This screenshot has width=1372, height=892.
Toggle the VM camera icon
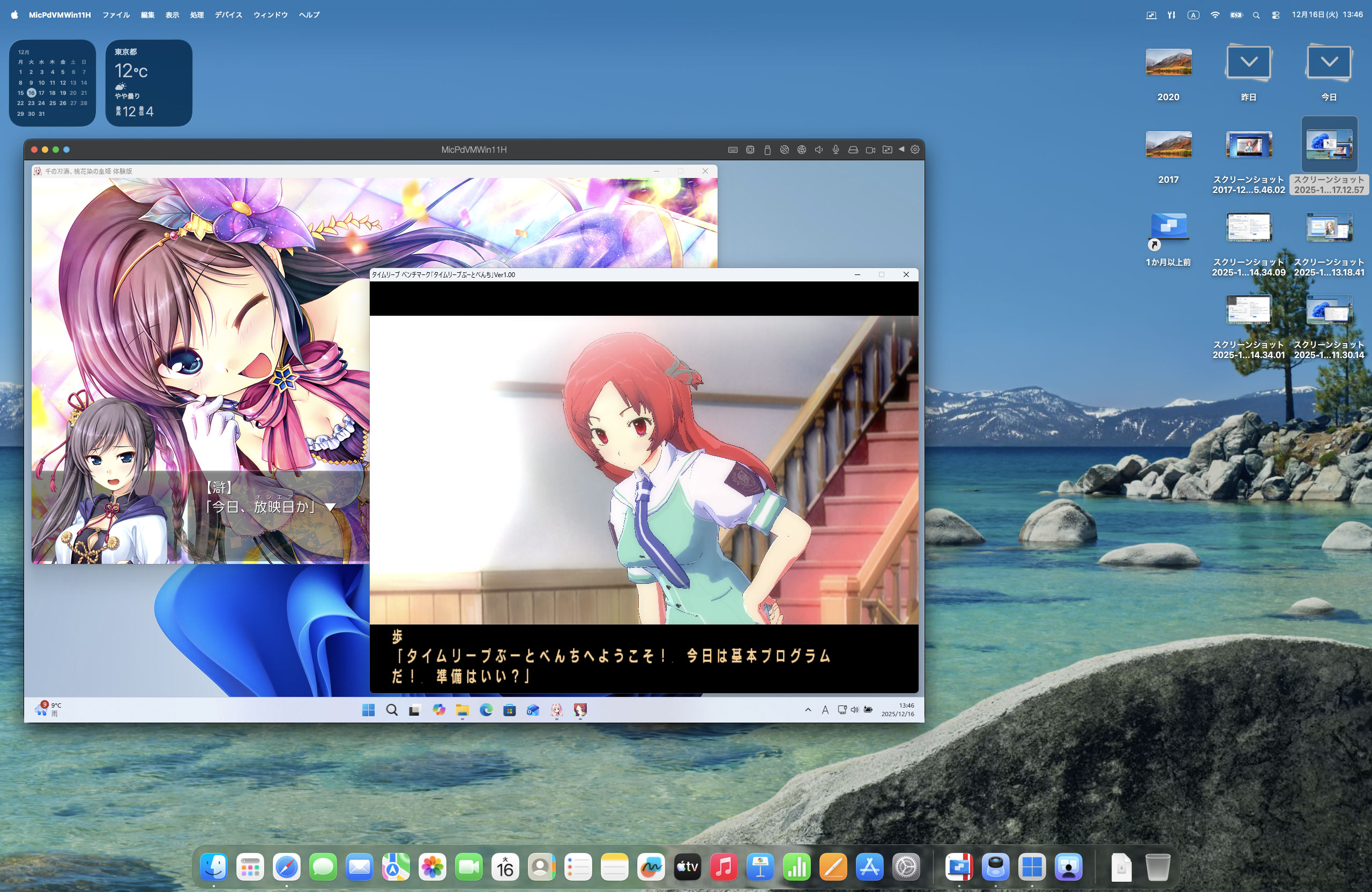coord(870,150)
